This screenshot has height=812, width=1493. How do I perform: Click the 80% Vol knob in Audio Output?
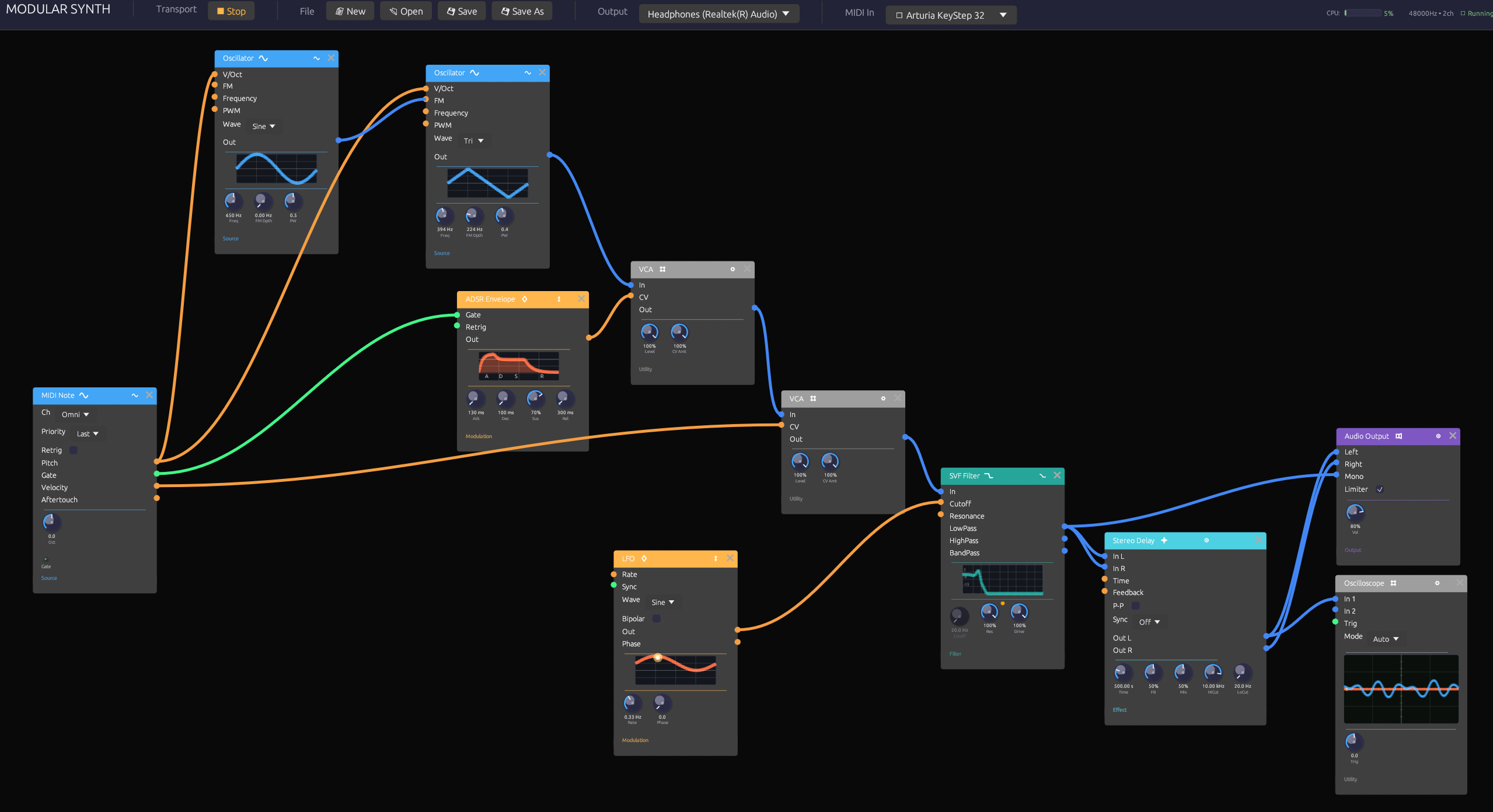pyautogui.click(x=1355, y=513)
